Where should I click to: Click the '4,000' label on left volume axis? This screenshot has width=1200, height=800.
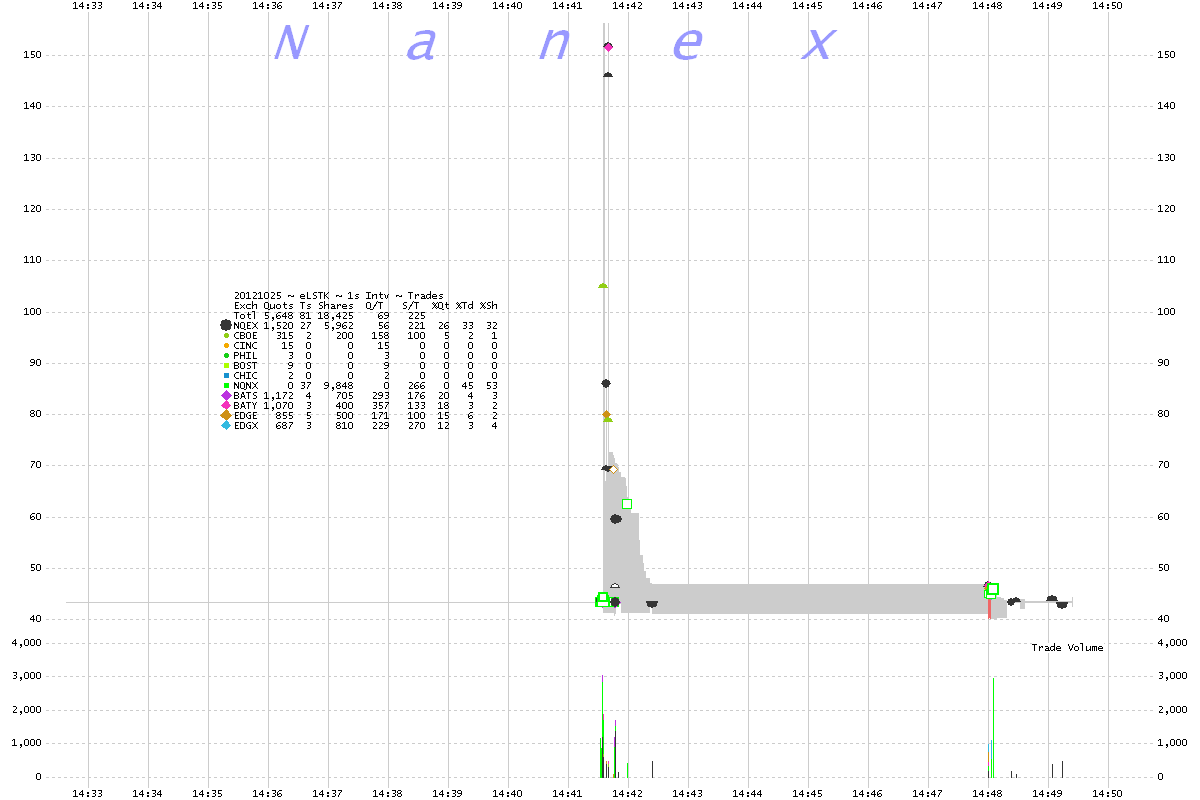26,643
